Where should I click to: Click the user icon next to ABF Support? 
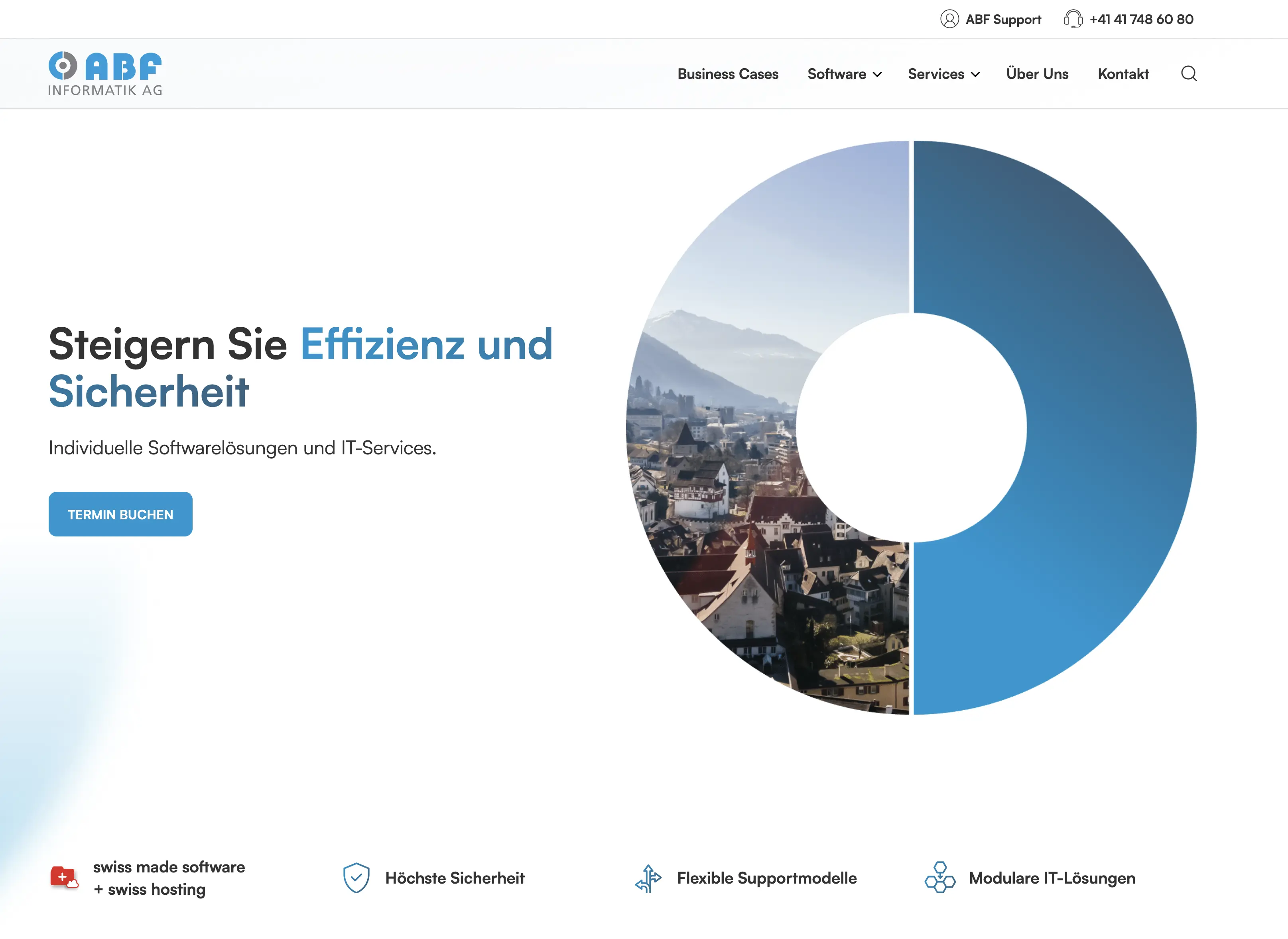coord(950,19)
